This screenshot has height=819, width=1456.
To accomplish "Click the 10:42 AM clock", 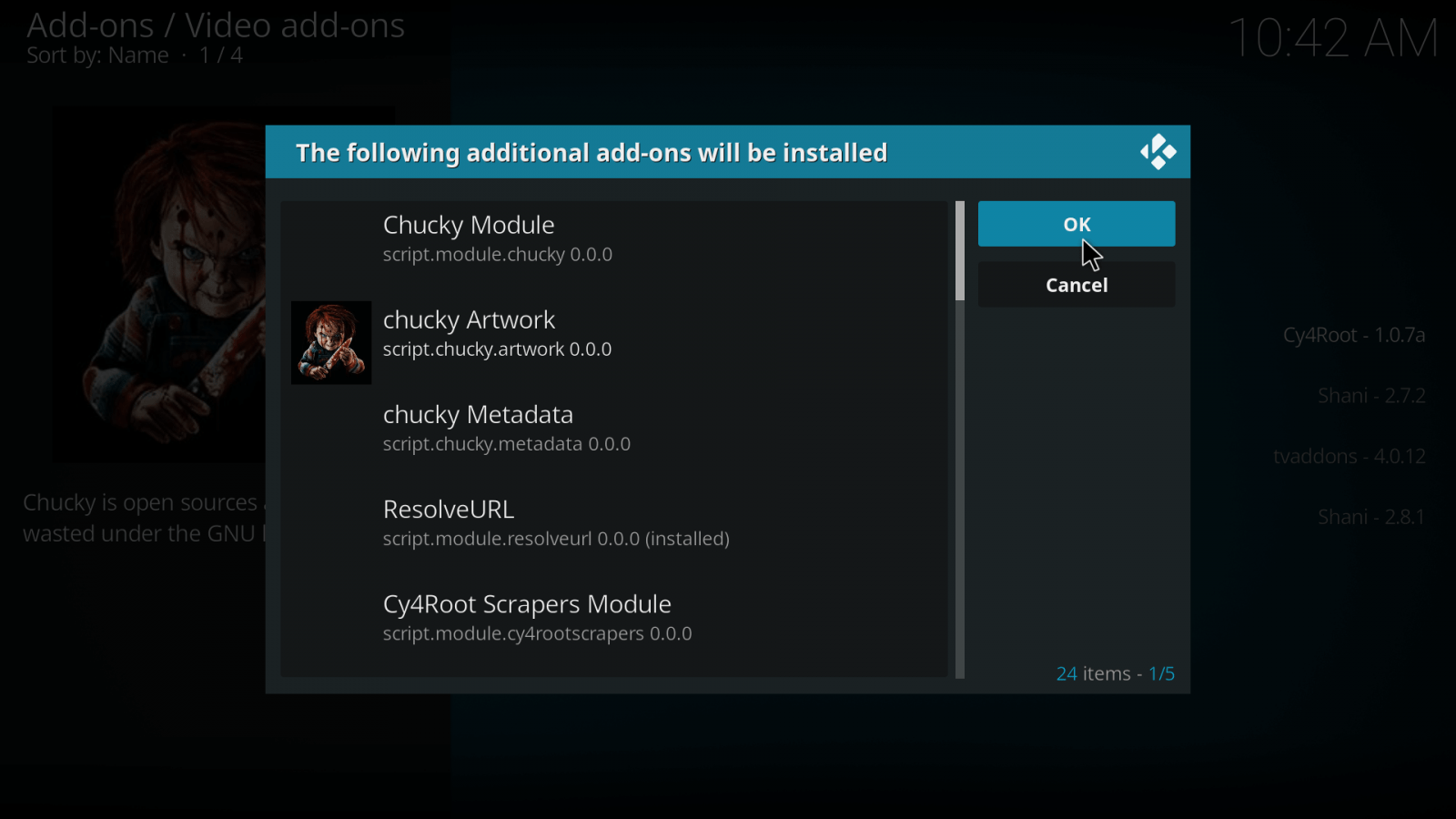I will click(x=1333, y=39).
